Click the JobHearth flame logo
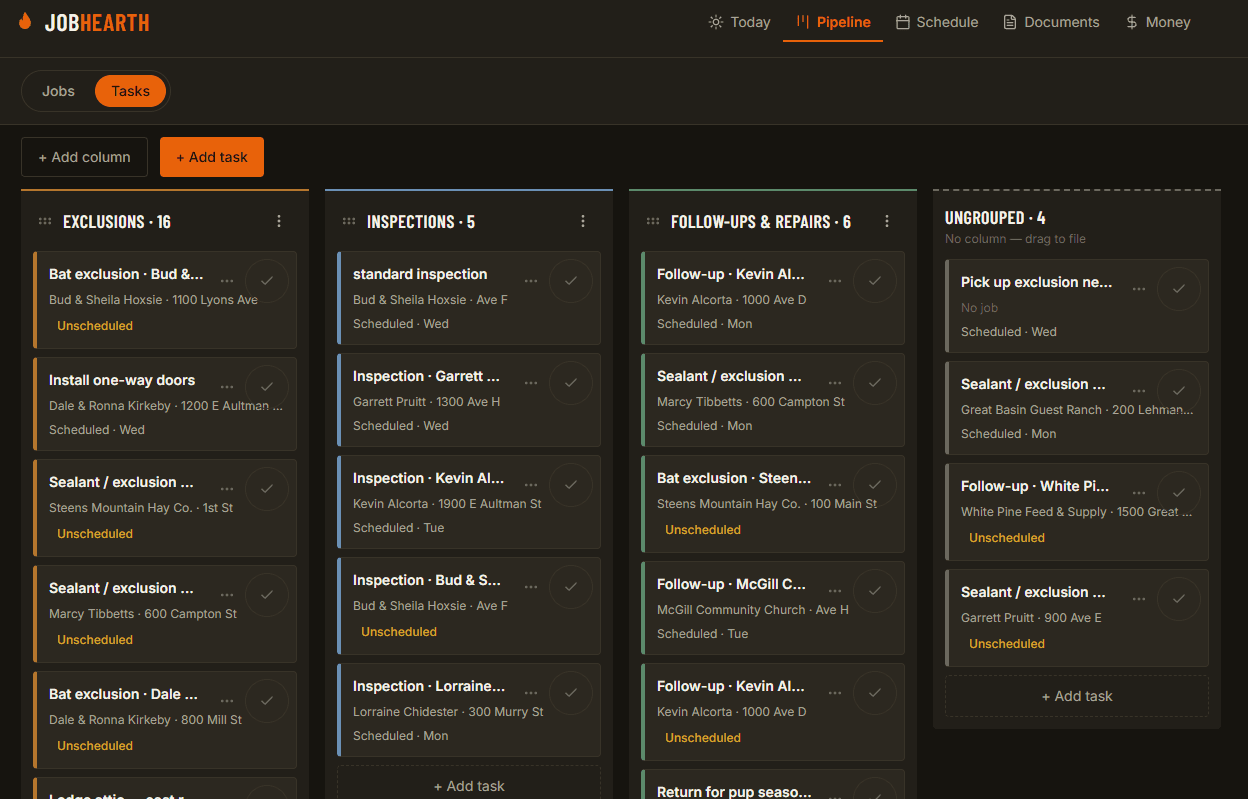 click(25, 22)
